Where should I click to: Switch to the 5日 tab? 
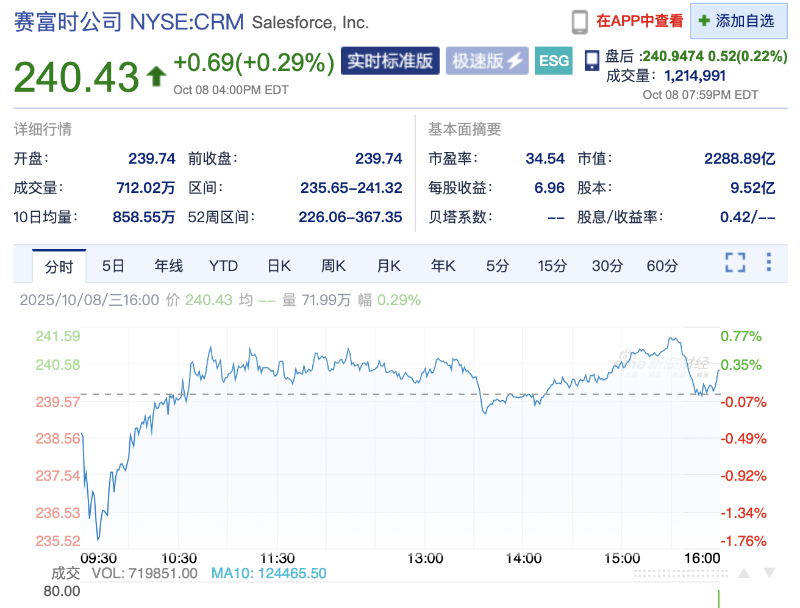coord(113,266)
